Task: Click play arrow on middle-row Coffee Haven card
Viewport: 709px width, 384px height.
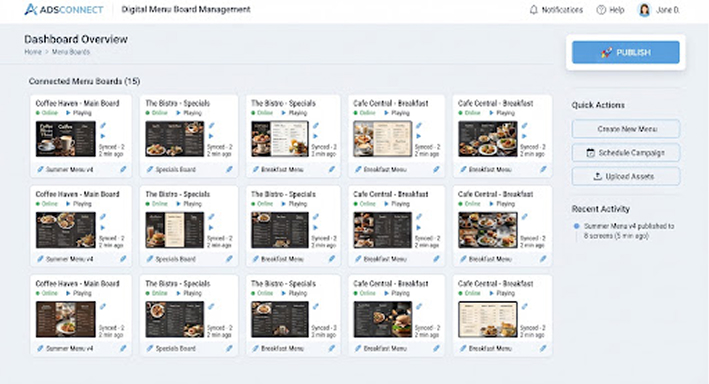Action: [103, 228]
